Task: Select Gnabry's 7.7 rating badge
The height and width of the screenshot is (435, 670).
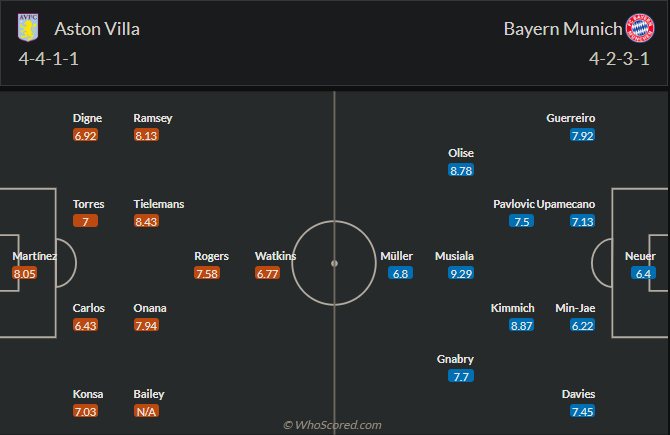Action: (x=461, y=376)
